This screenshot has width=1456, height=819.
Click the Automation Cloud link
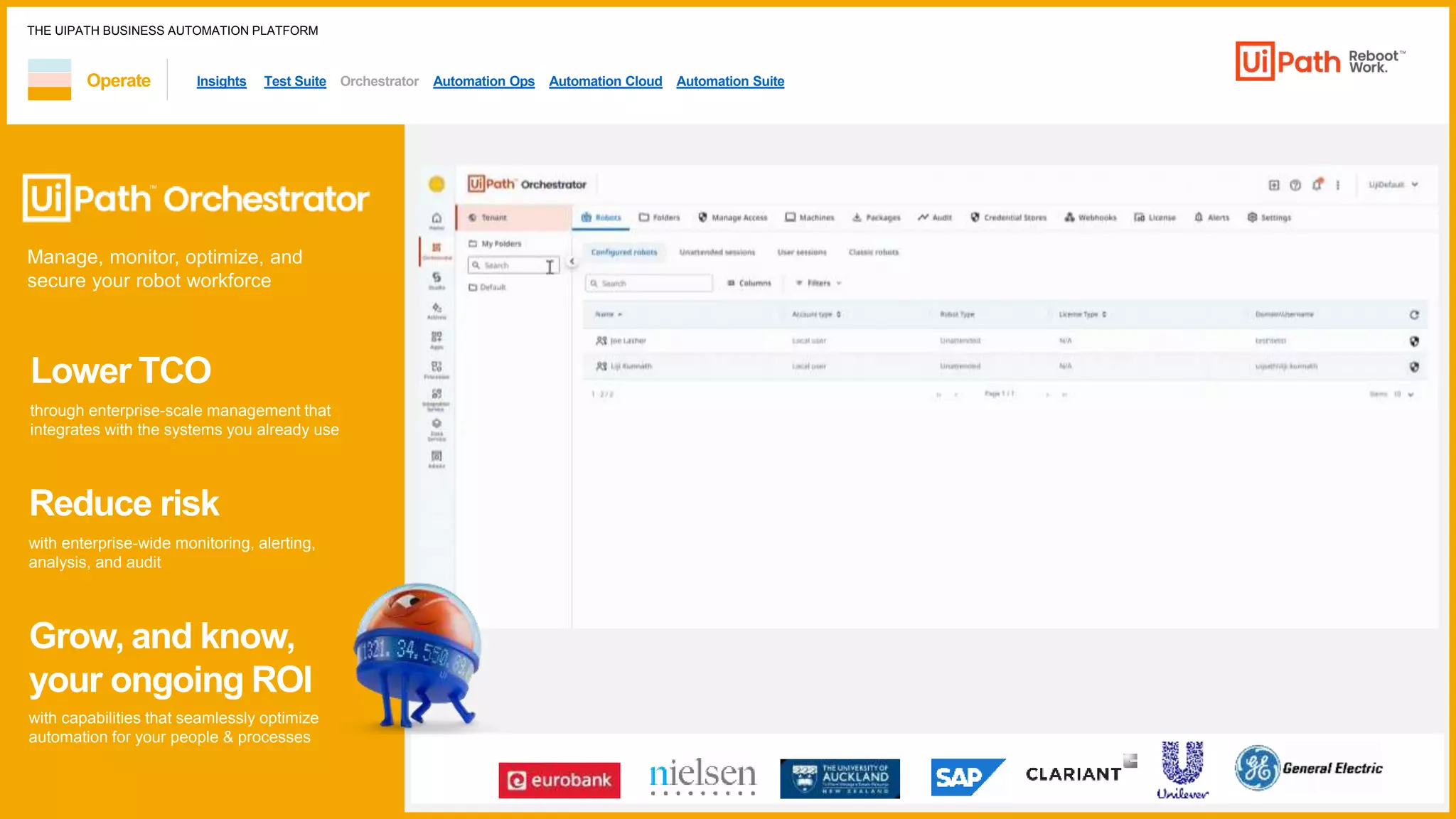pyautogui.click(x=605, y=81)
